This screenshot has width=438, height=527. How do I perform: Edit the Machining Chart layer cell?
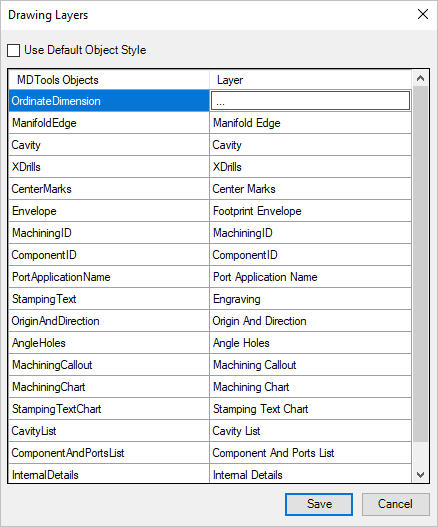(310, 387)
